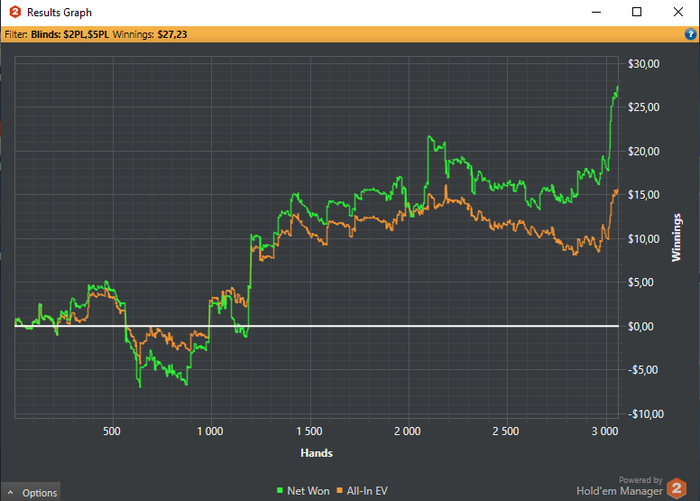Click the 3 000 hands axis label

point(605,431)
